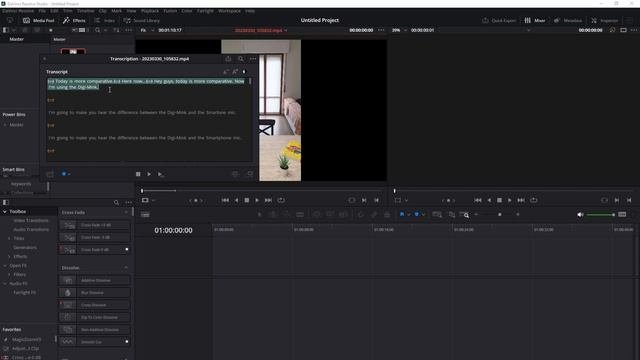The image size is (640, 360).
Task: Jump to first frame in source viewer
Action: click(225, 200)
